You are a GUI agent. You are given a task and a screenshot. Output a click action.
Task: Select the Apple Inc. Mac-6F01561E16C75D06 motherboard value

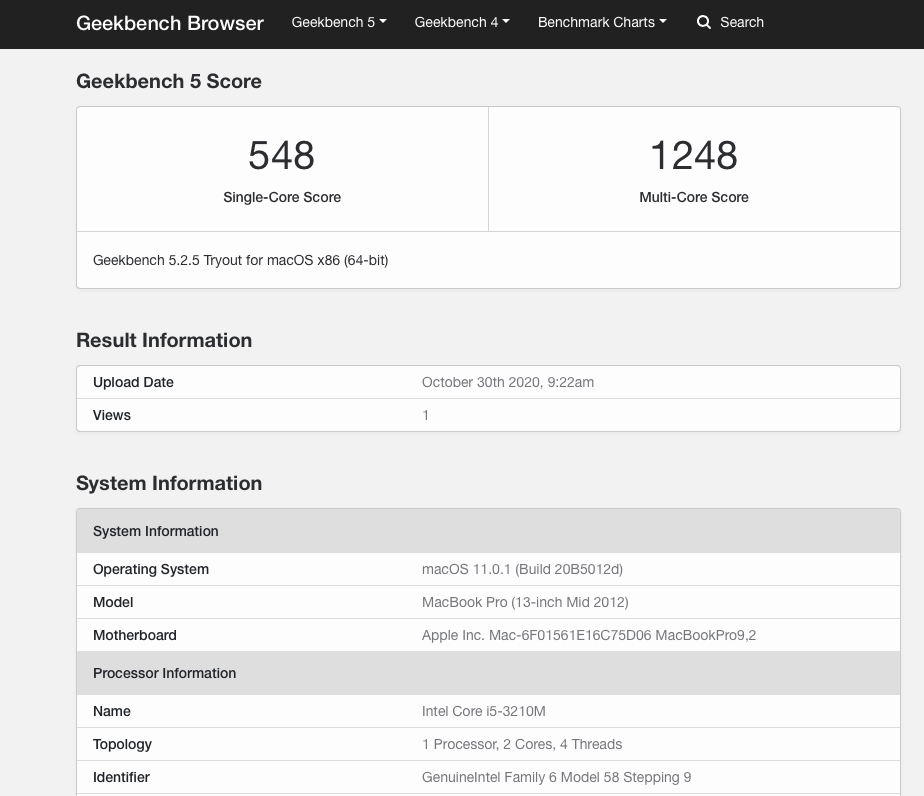pos(589,635)
